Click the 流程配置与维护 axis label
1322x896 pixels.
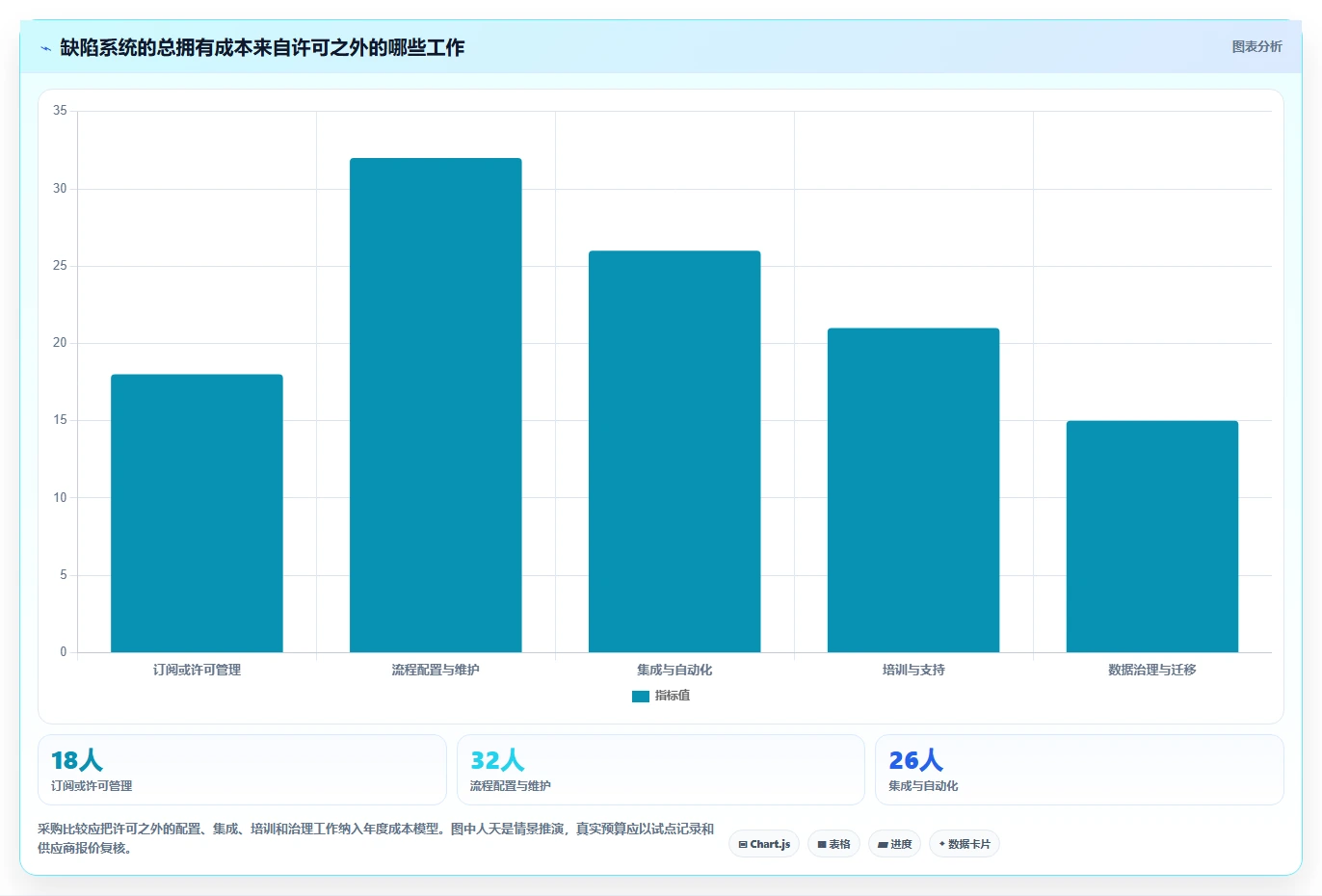(436, 670)
